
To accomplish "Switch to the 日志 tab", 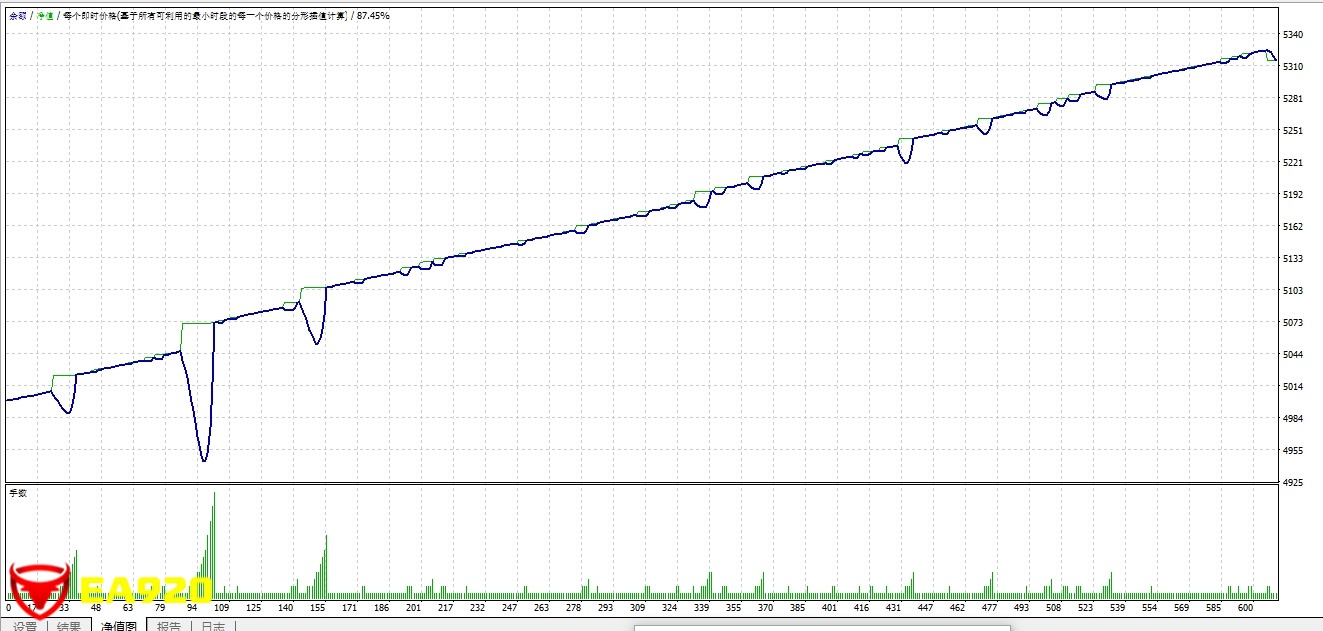I will click(x=212, y=625).
